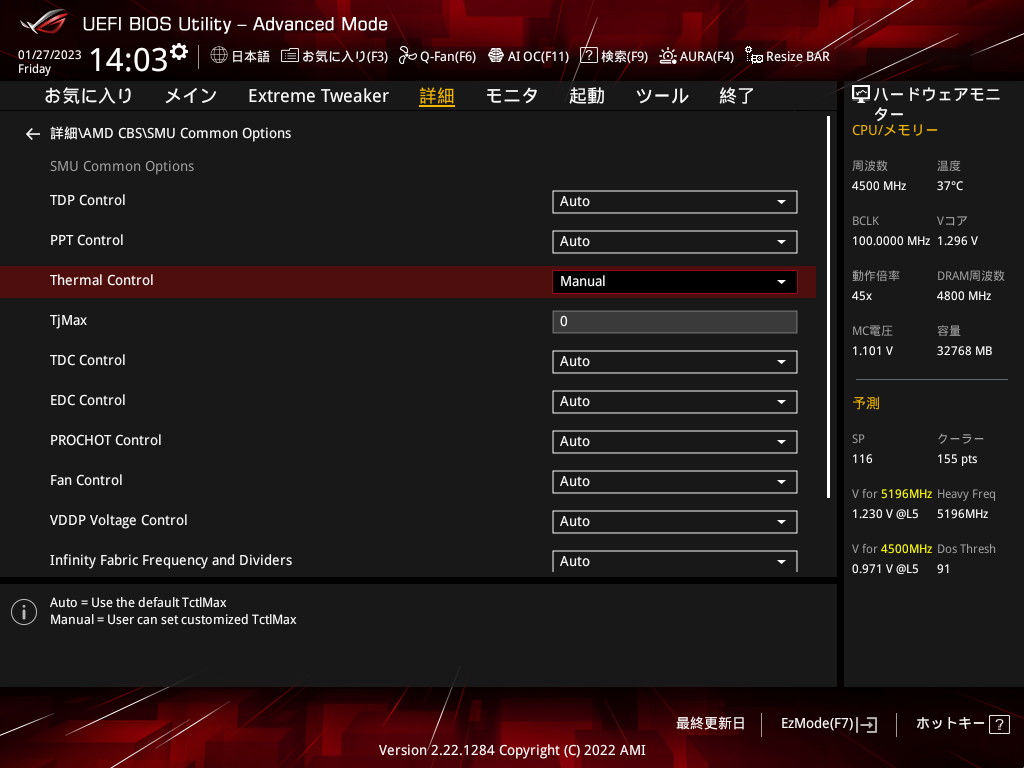The height and width of the screenshot is (768, 1024).
Task: Click the back arrow beside the breadcrumb path
Action: 33,134
